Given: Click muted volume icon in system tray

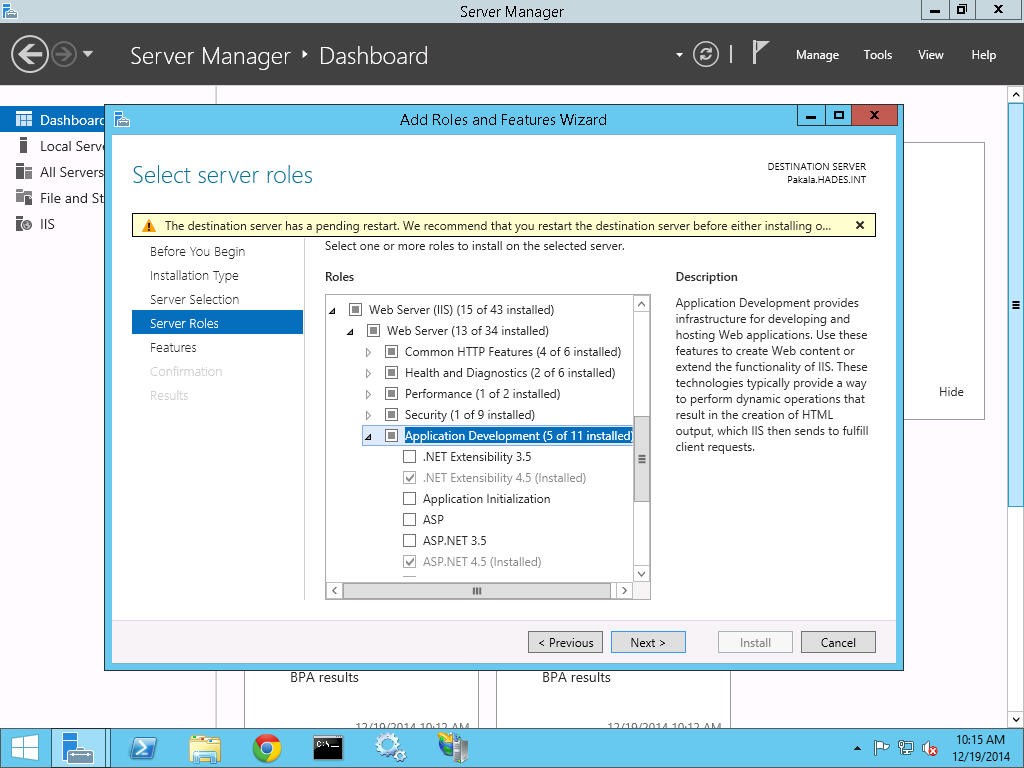Looking at the screenshot, I should 929,748.
